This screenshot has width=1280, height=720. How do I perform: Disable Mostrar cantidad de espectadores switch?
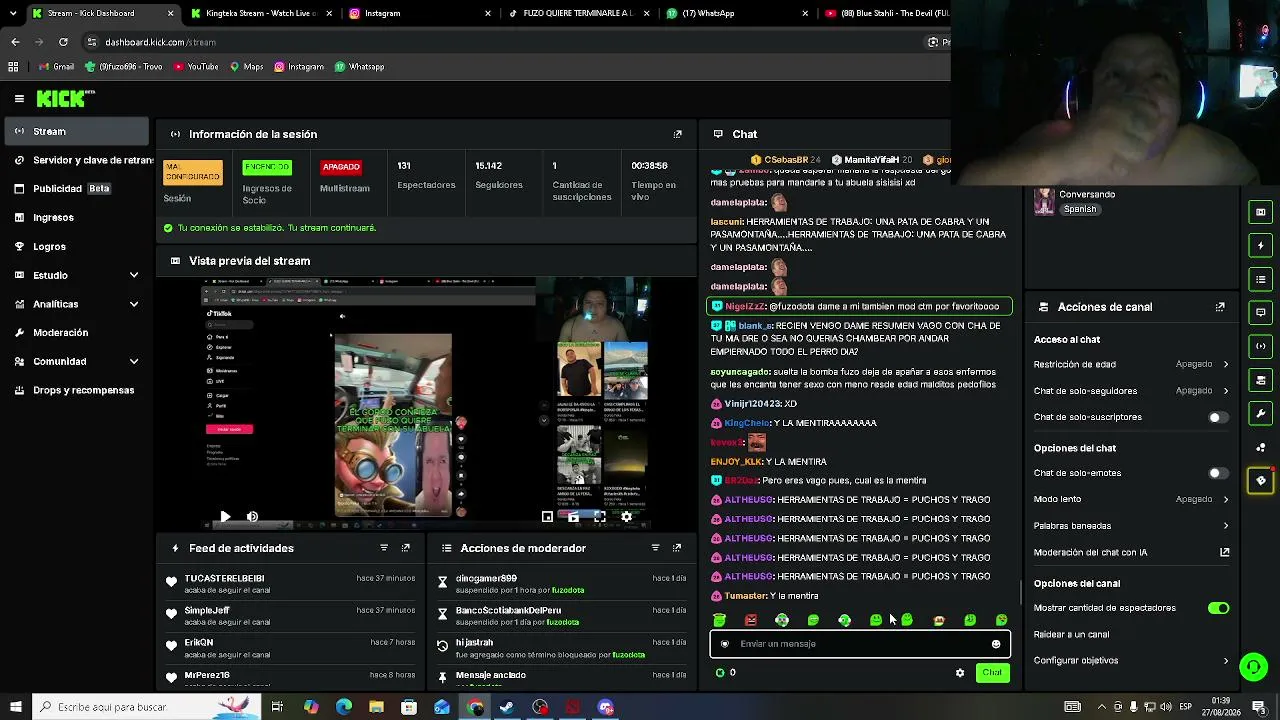(x=1218, y=608)
